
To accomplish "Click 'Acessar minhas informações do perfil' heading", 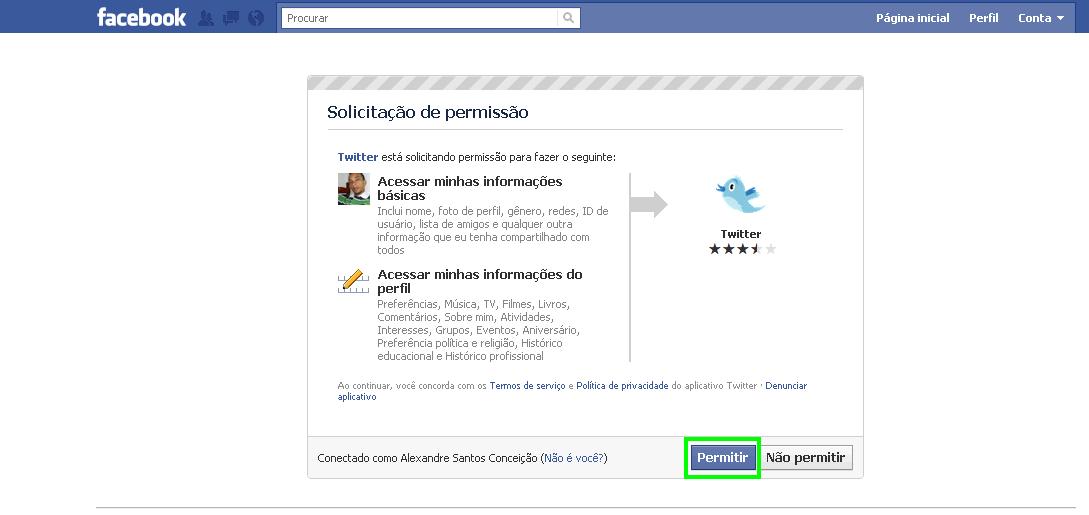I will coord(480,281).
